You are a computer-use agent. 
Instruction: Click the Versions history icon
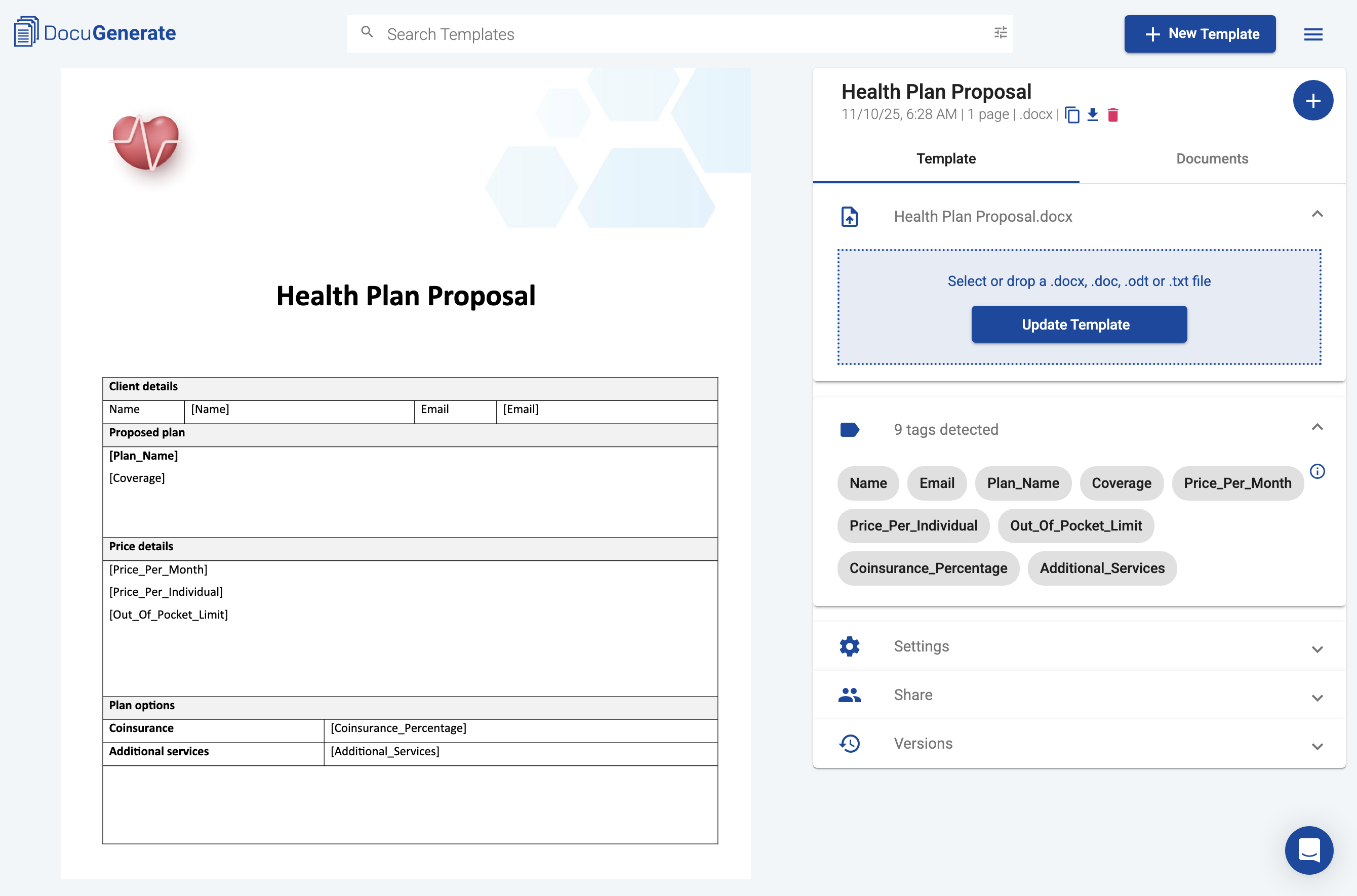tap(849, 743)
